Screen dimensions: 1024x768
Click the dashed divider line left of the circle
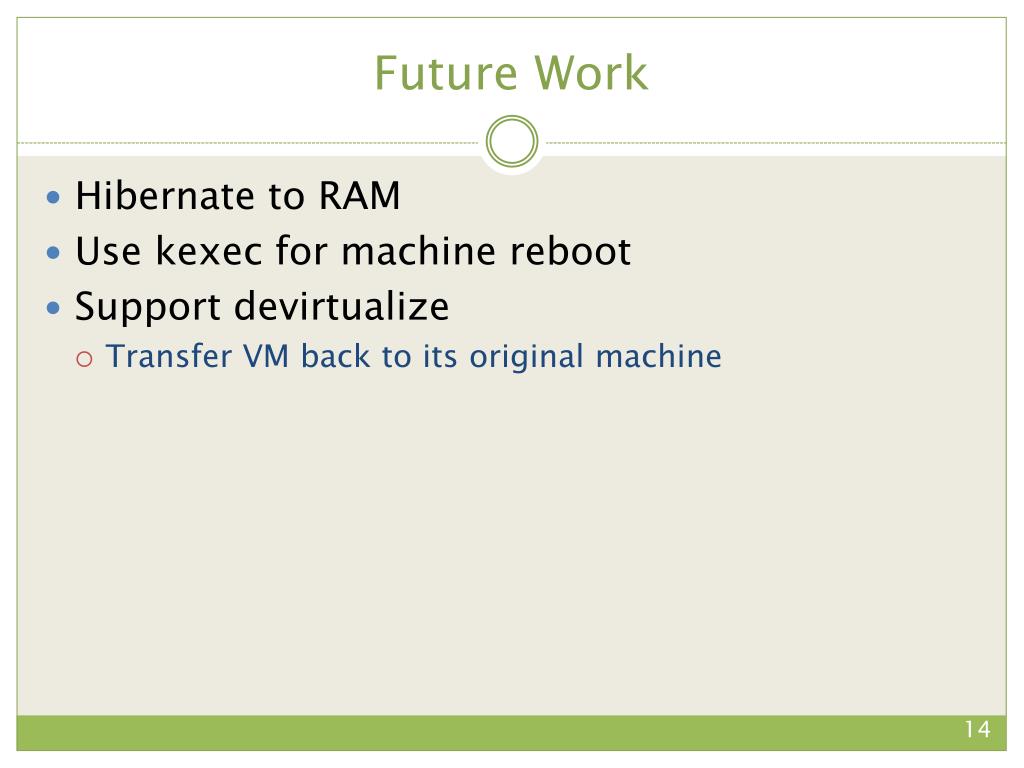[x=248, y=142]
